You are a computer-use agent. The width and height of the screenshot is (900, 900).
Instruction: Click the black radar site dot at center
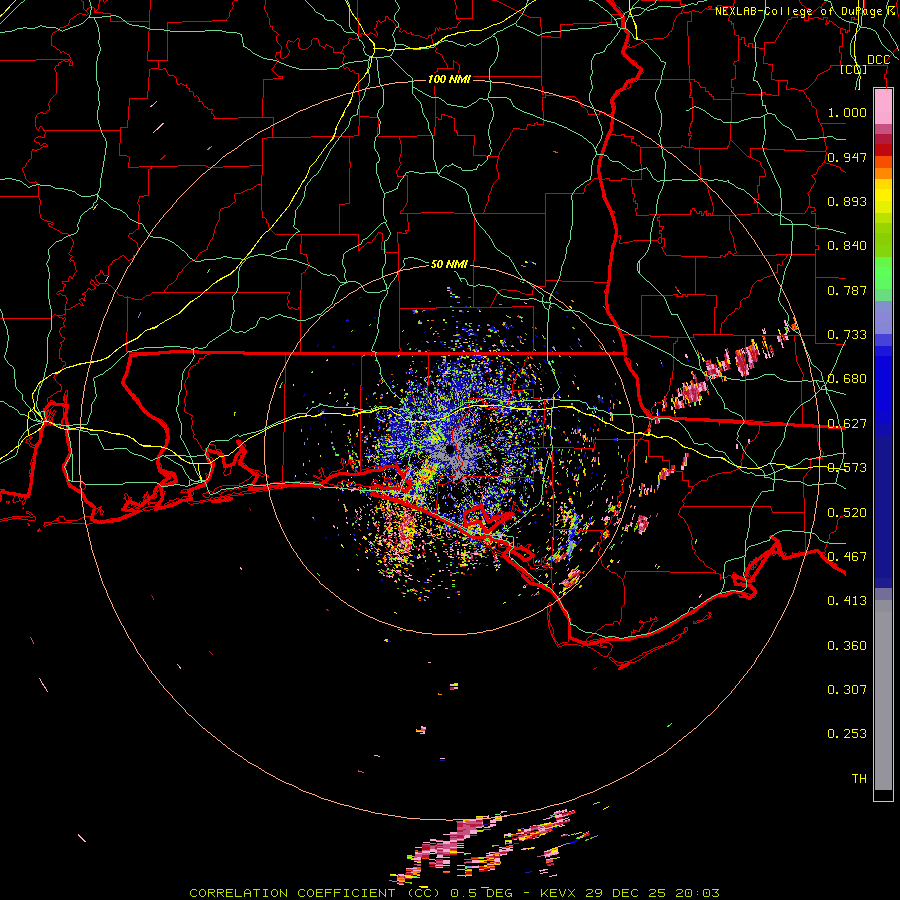coord(449,449)
